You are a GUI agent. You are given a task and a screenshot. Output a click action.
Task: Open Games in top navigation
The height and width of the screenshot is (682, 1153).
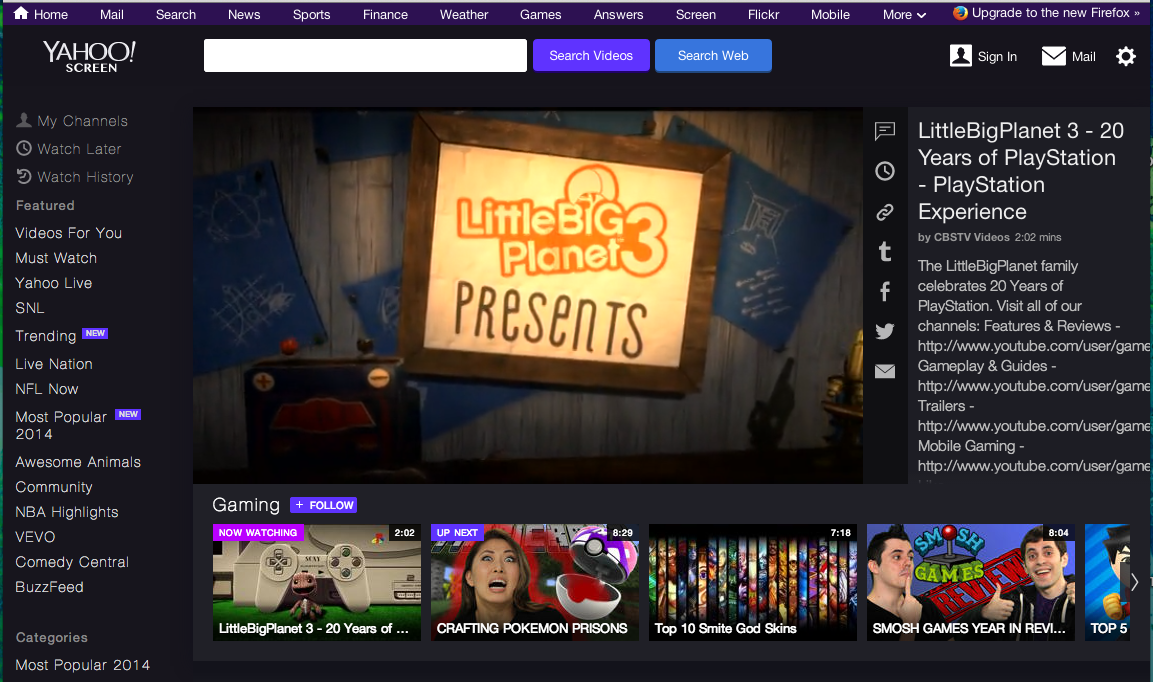(540, 15)
